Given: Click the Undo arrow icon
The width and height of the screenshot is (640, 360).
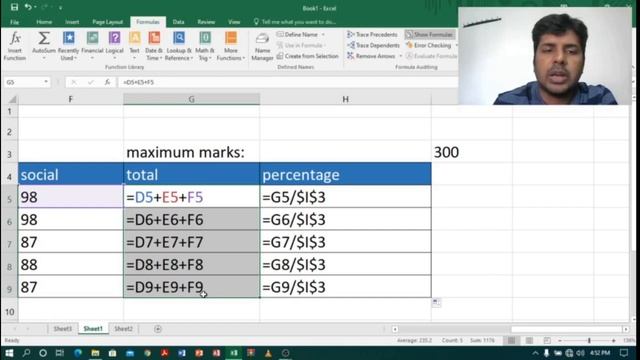Looking at the screenshot, I should point(28,7).
